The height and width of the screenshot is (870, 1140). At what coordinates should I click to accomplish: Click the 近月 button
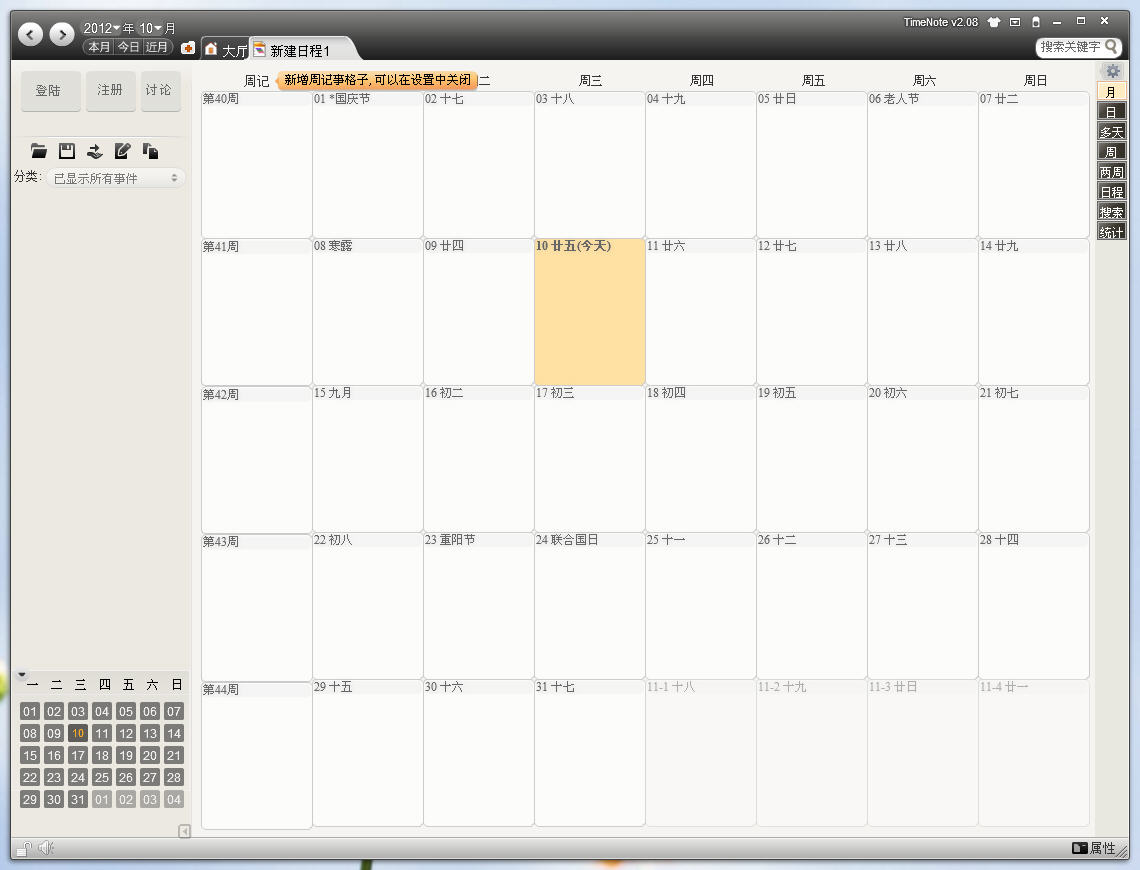coord(156,47)
